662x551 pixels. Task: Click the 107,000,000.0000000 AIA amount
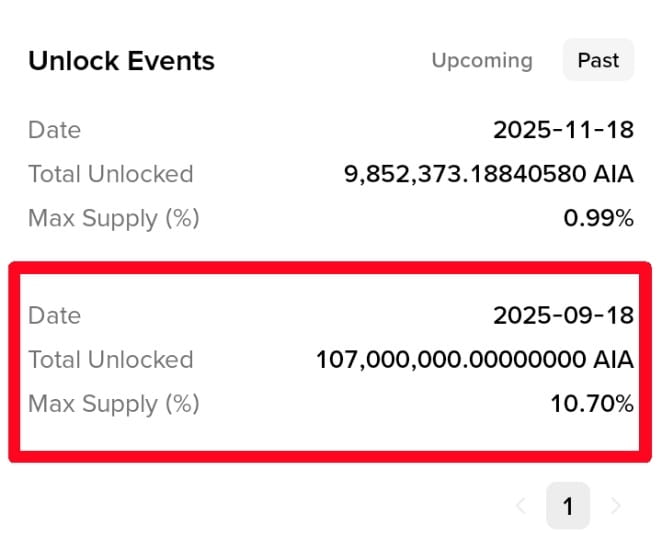pos(475,360)
